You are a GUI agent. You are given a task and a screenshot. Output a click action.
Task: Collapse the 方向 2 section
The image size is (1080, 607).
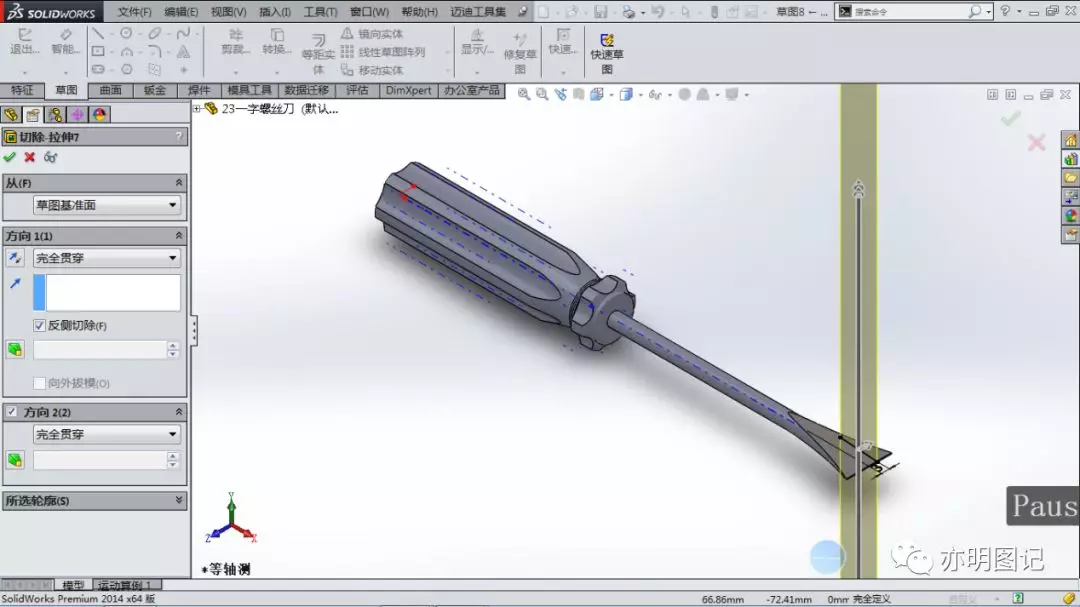[x=179, y=412]
